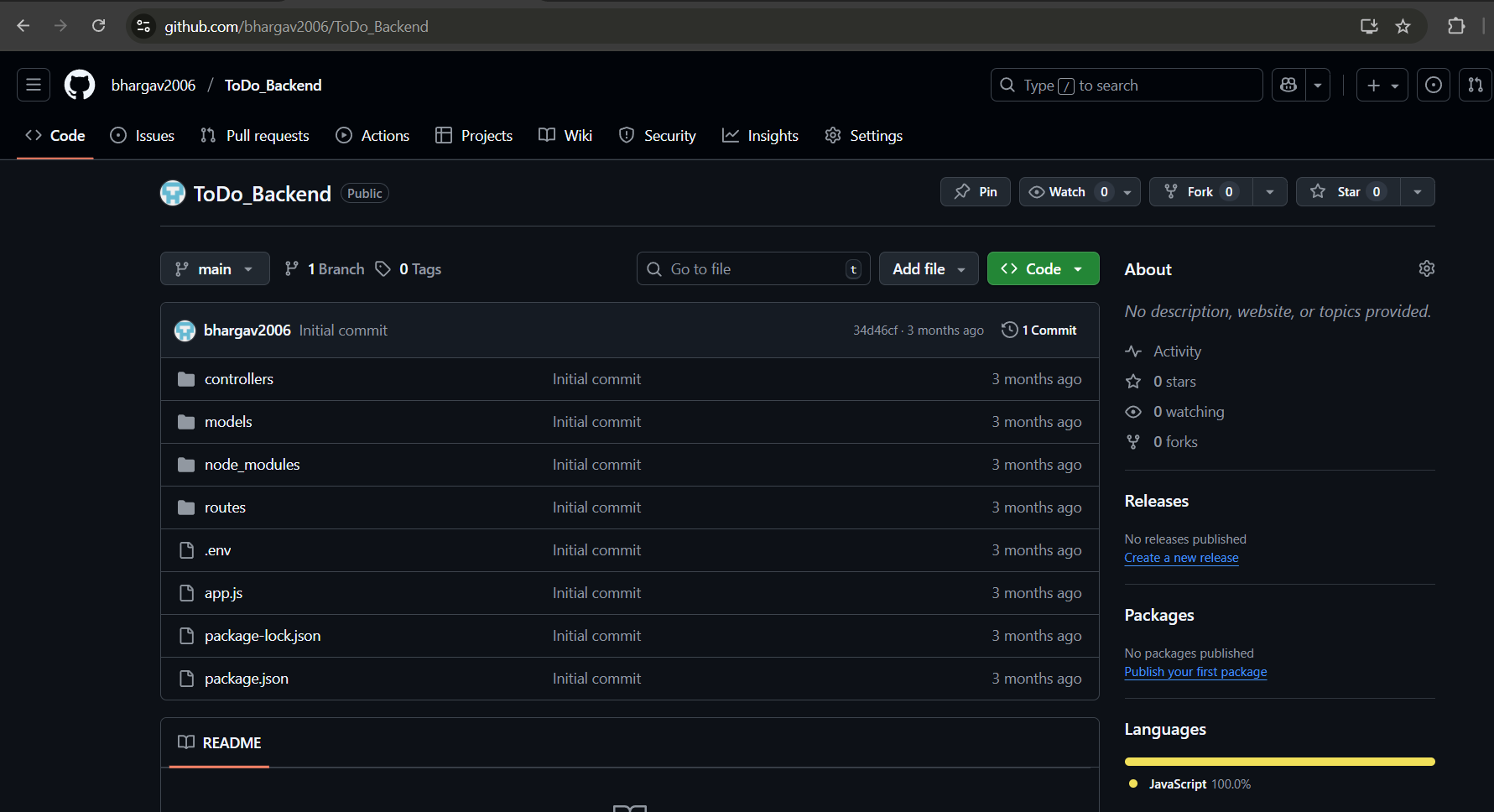Click the bhargav2006 owner breadcrumb
The height and width of the screenshot is (812, 1494).
click(x=154, y=86)
